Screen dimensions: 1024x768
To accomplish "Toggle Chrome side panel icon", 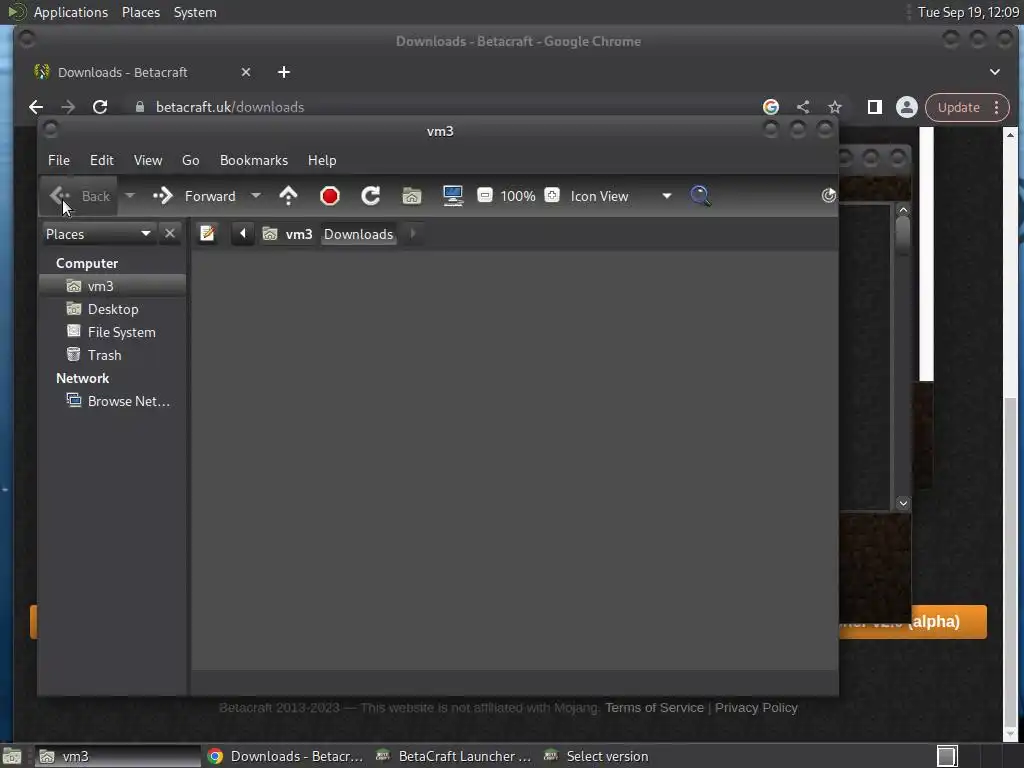I will pos(874,107).
